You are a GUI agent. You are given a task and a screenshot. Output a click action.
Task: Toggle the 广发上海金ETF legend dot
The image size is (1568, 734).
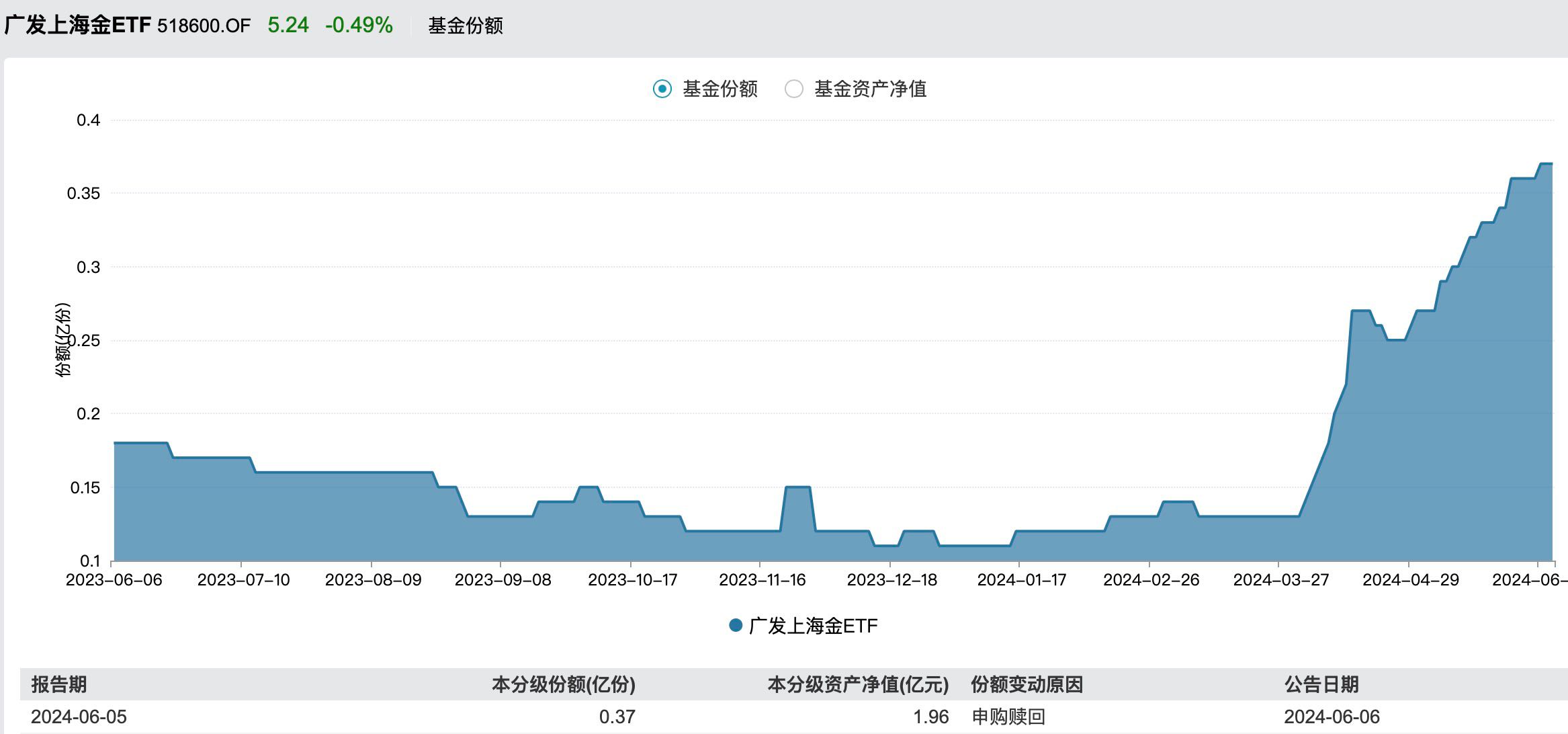pyautogui.click(x=736, y=626)
